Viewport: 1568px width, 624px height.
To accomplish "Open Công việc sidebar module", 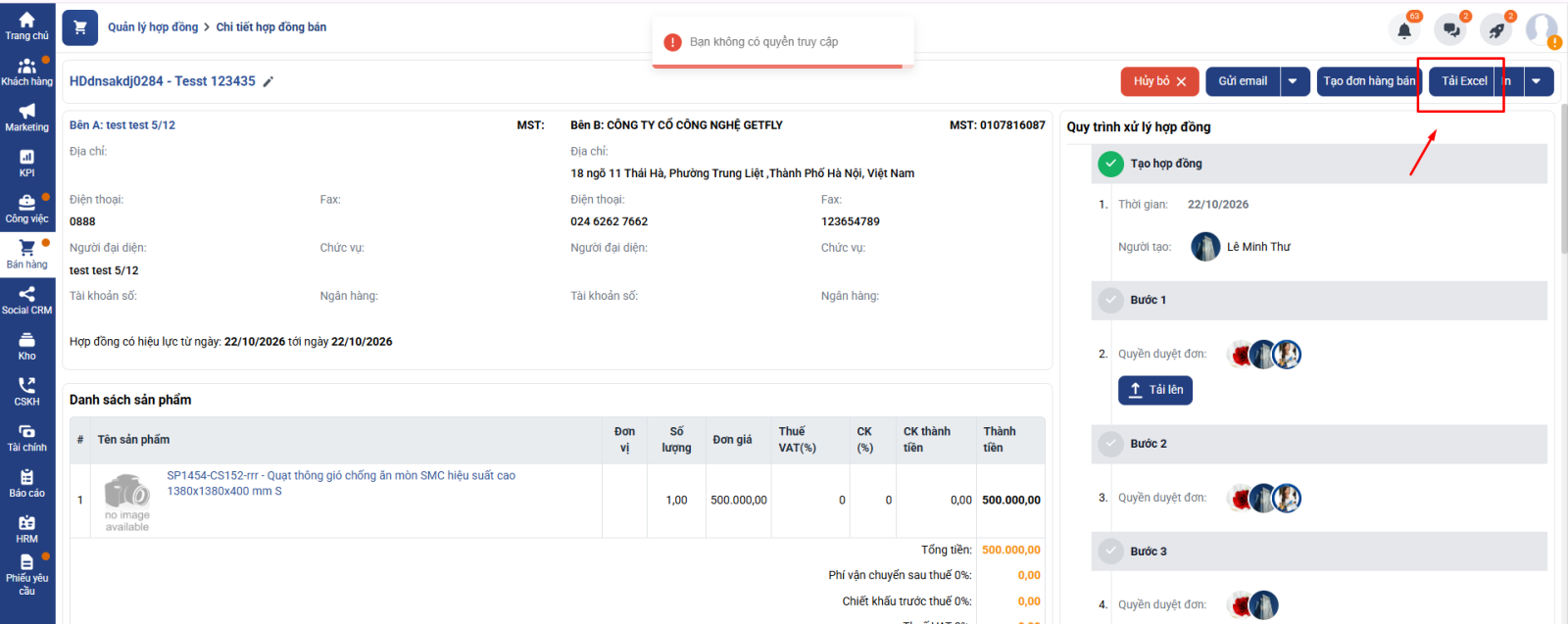I will point(26,209).
